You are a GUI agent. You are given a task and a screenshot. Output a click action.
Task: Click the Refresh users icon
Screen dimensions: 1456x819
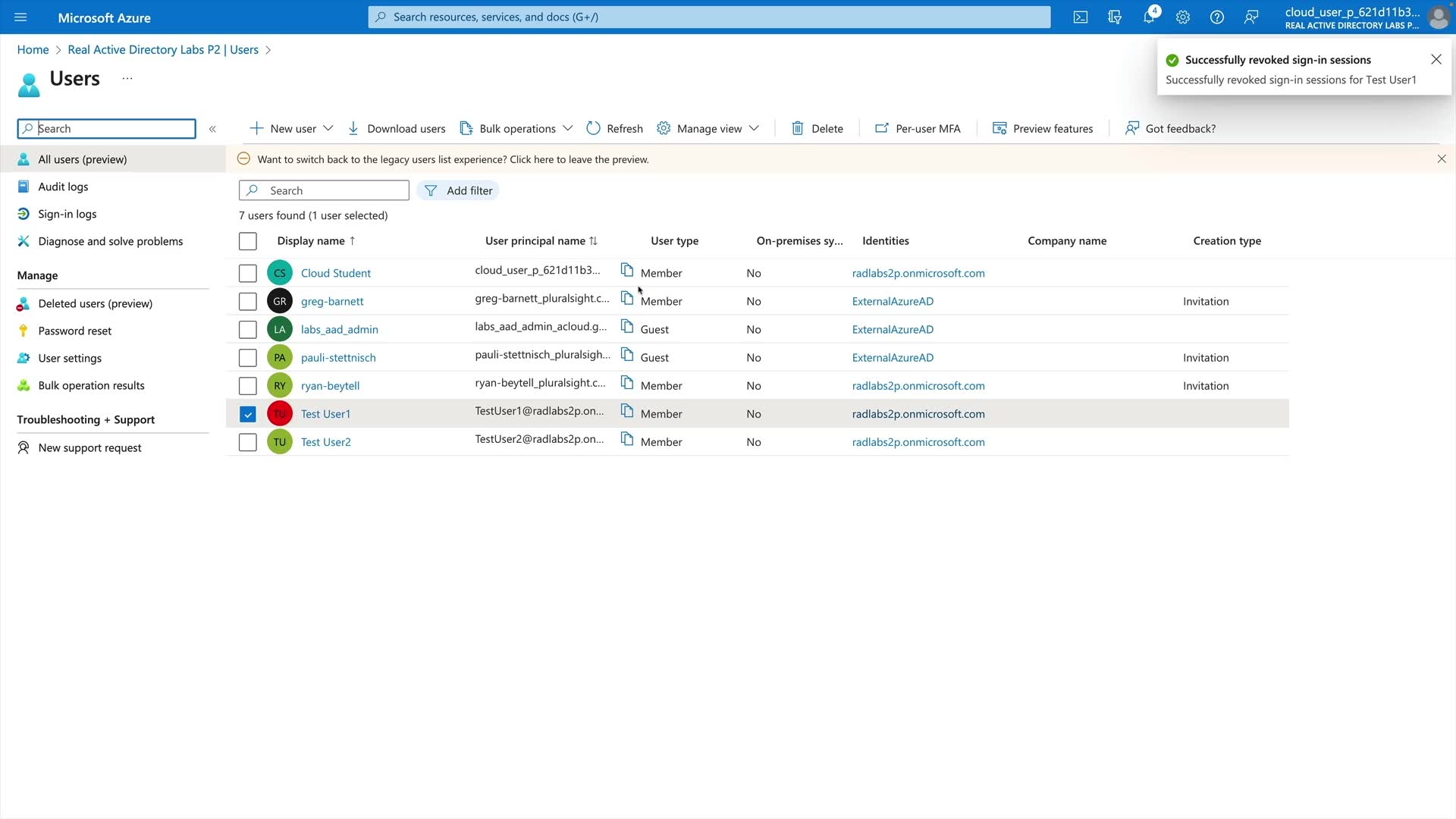593,129
